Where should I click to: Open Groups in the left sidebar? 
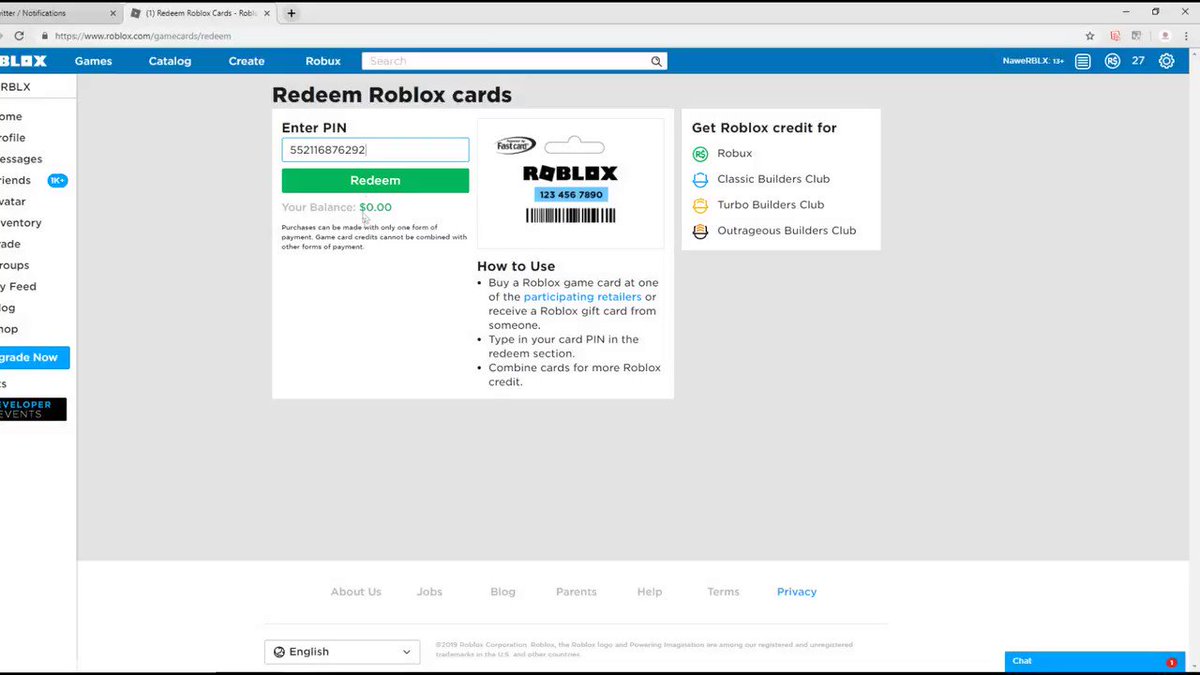point(15,265)
